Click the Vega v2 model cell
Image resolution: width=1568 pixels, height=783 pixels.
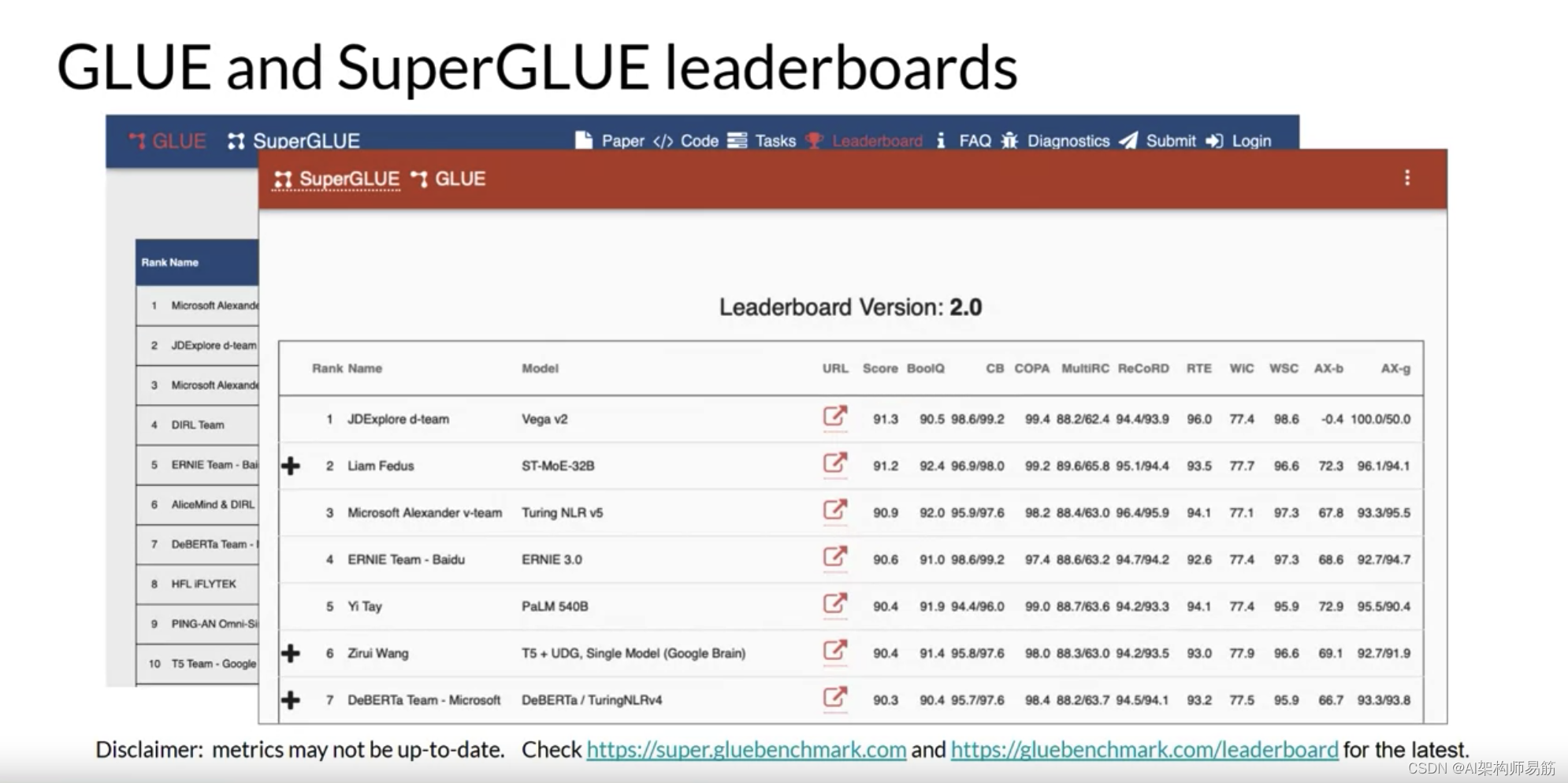[544, 419]
